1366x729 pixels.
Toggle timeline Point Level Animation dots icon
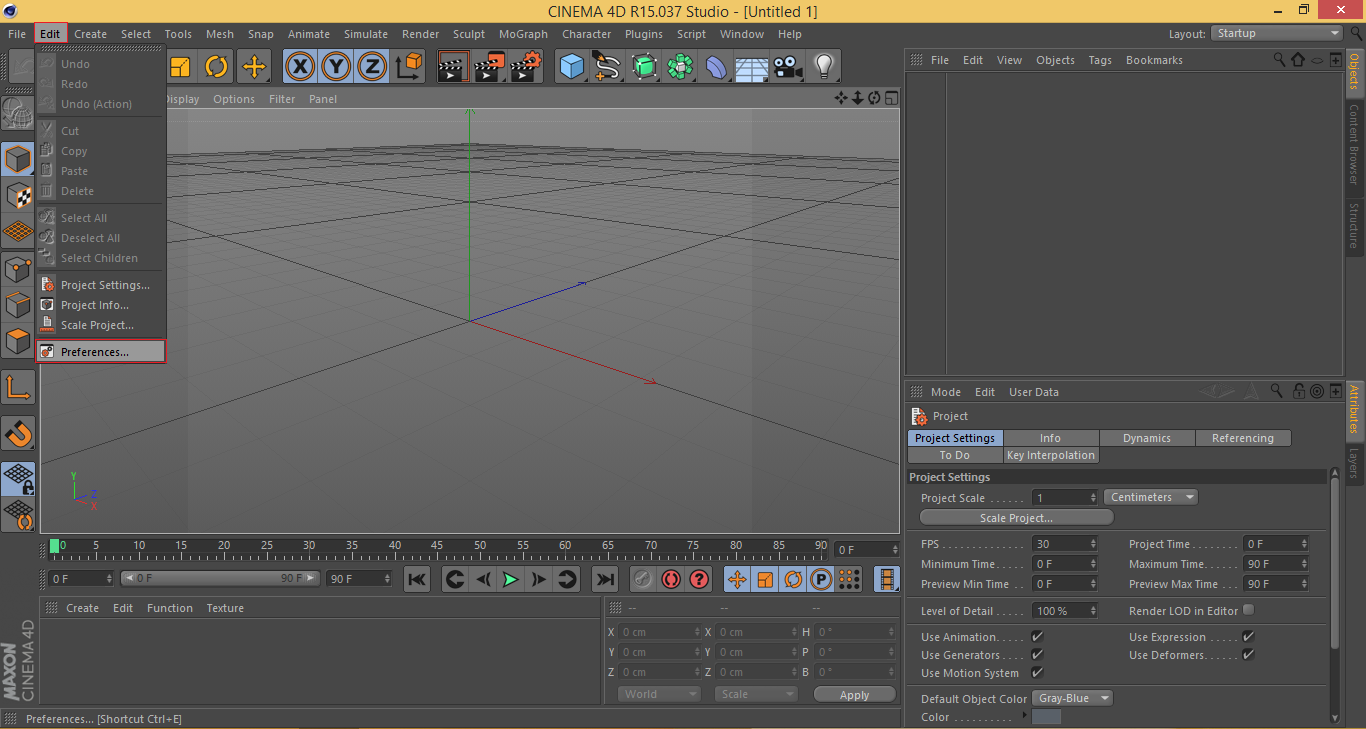[x=849, y=579]
